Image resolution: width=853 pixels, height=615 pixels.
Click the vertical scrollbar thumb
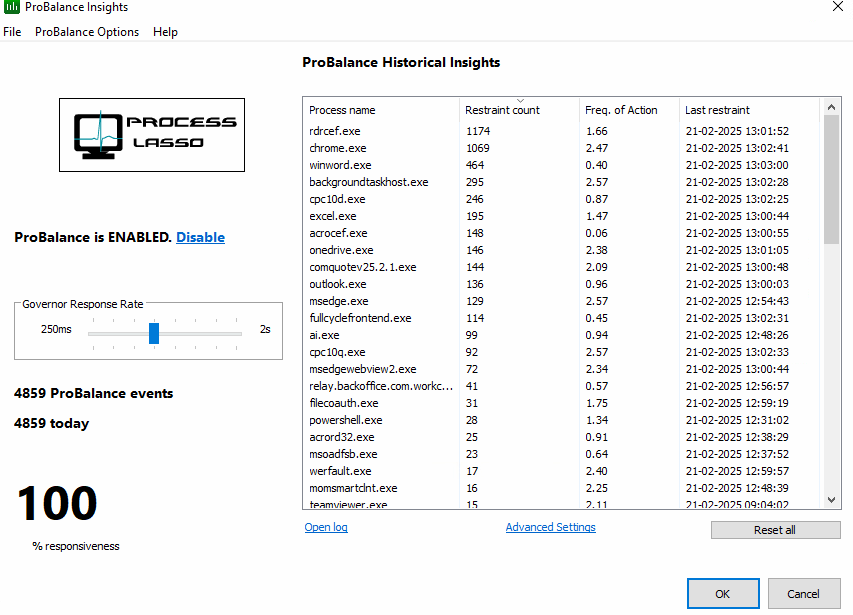831,179
